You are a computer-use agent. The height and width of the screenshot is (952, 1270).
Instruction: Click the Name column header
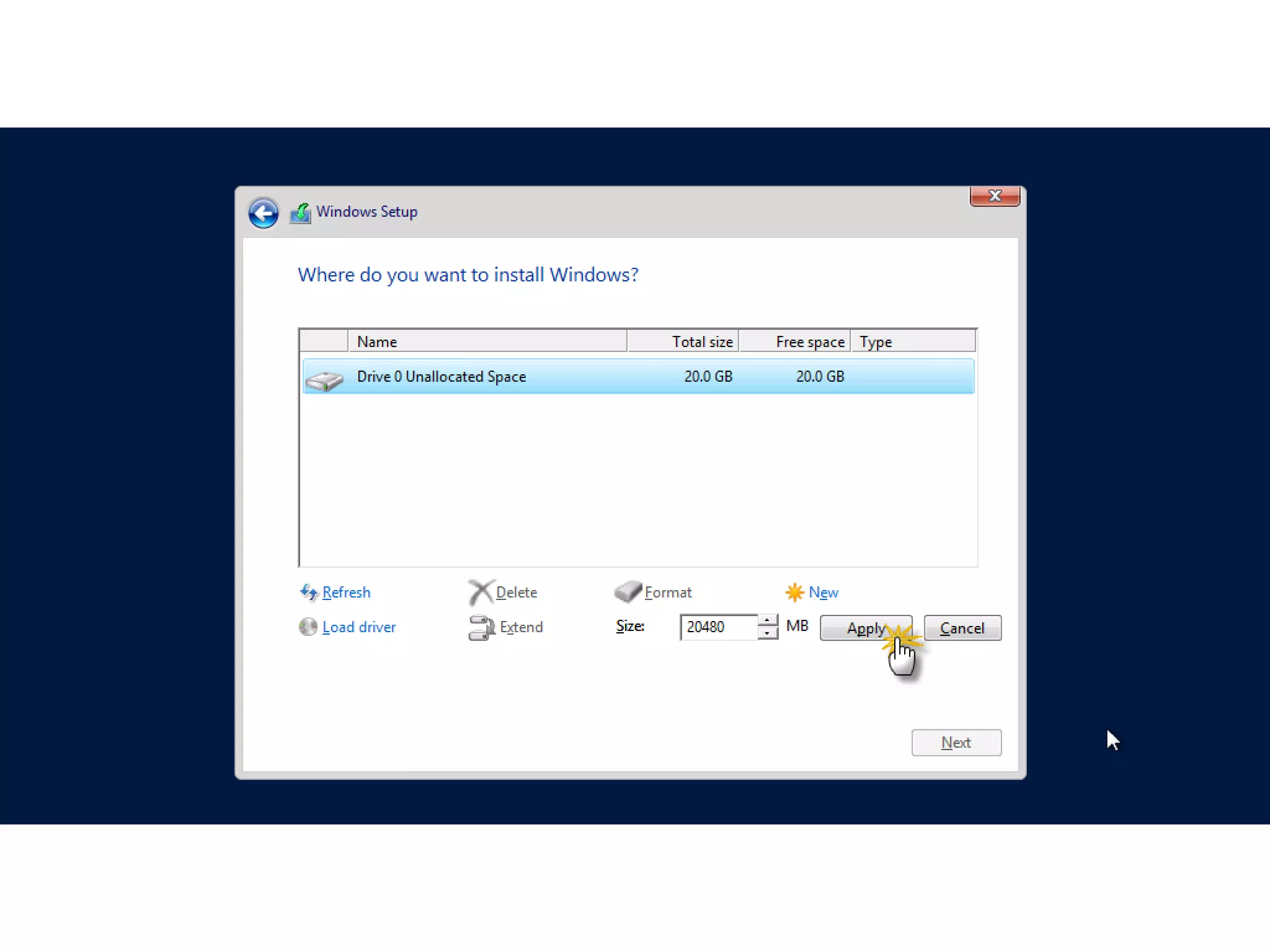tap(487, 342)
